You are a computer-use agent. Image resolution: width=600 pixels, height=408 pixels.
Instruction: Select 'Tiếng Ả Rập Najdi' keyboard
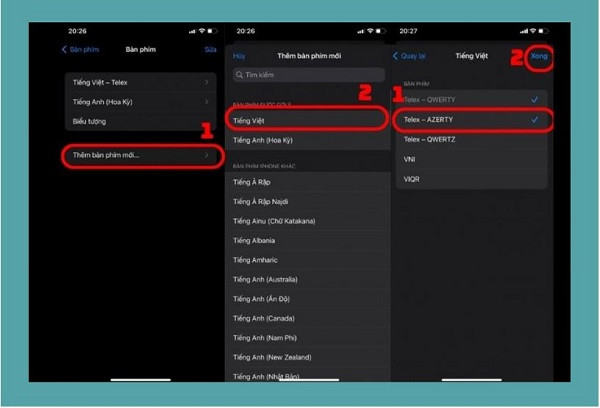coord(307,201)
